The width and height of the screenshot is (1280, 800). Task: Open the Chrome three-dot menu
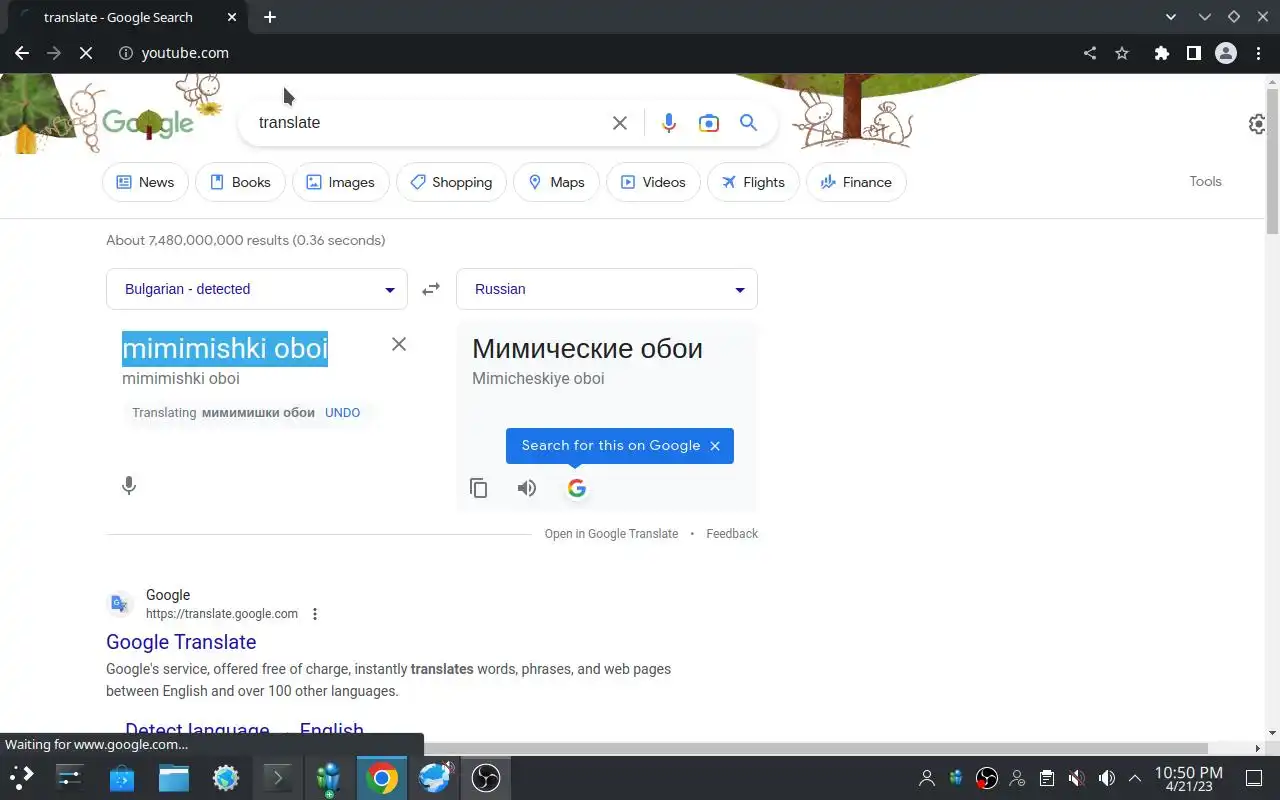1259,53
